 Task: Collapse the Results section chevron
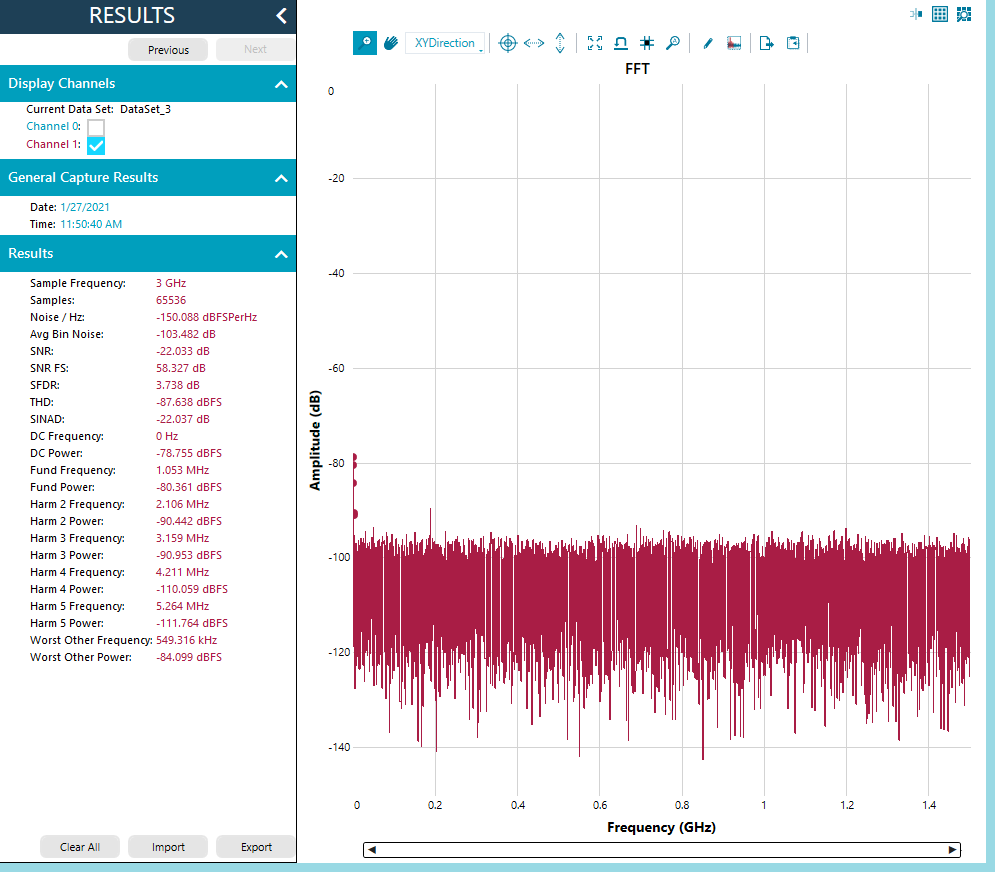(x=281, y=254)
